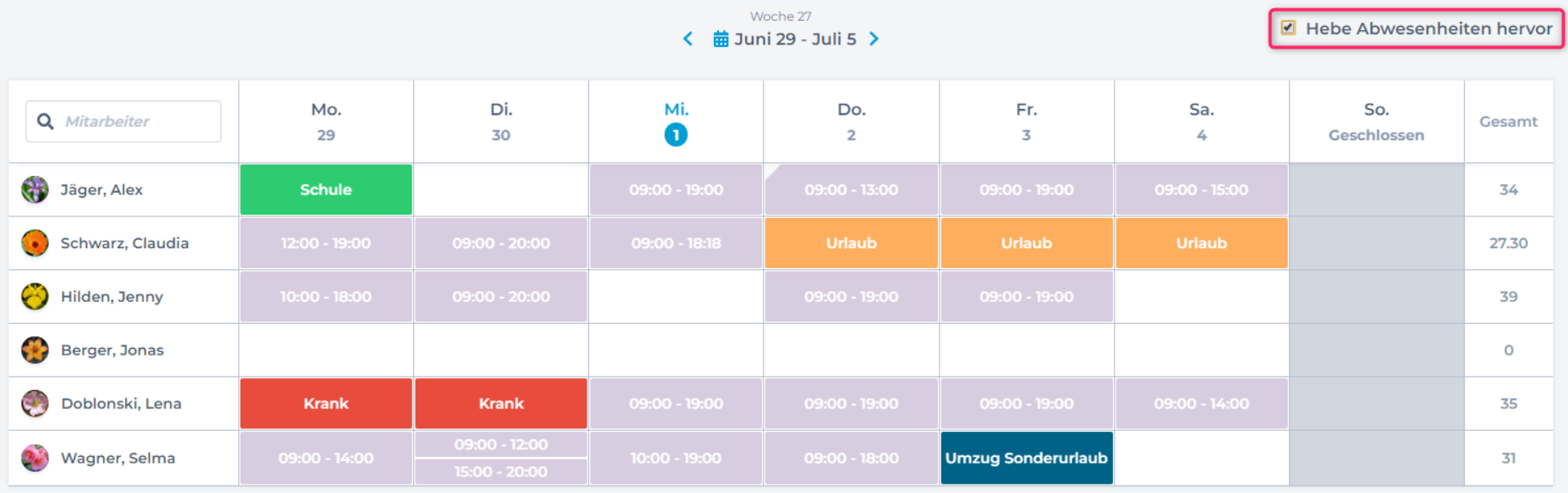The image size is (1568, 493).
Task: Click Jonas Berger's avatar
Action: coord(35,350)
